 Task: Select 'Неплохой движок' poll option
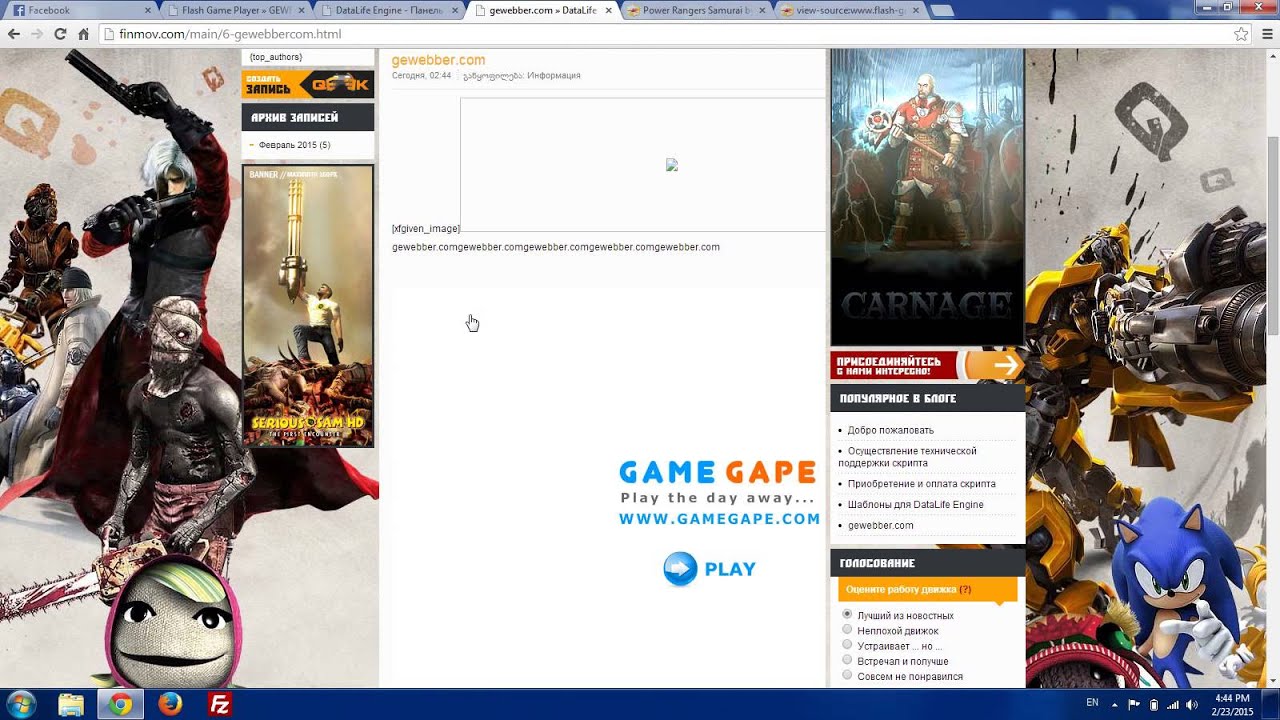[847, 630]
